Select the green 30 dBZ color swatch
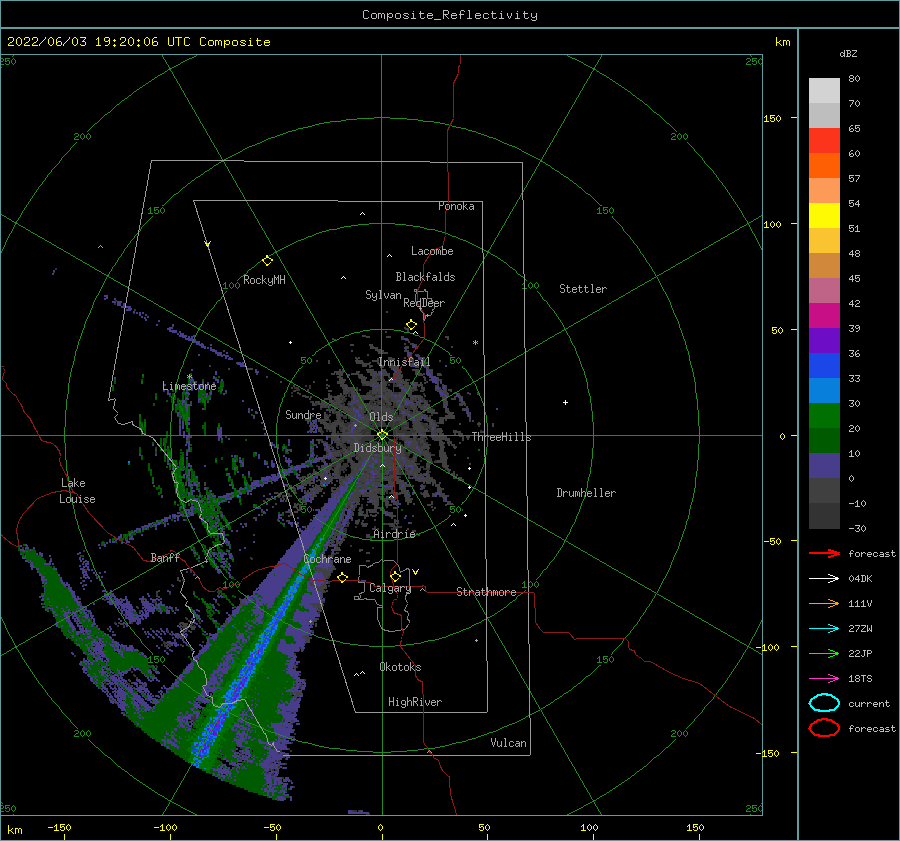Viewport: 900px width, 841px height. (824, 415)
